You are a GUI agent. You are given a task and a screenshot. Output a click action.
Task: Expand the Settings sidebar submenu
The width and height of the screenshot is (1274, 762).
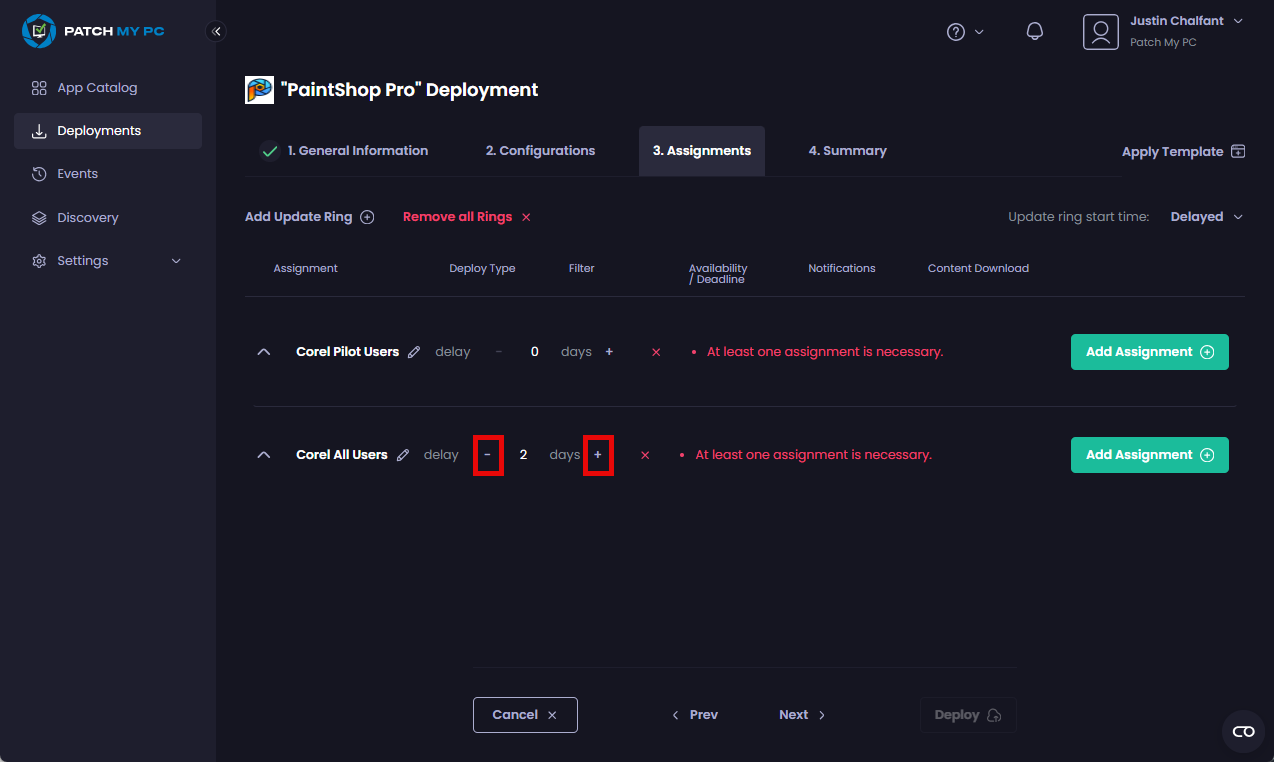pyautogui.click(x=175, y=260)
